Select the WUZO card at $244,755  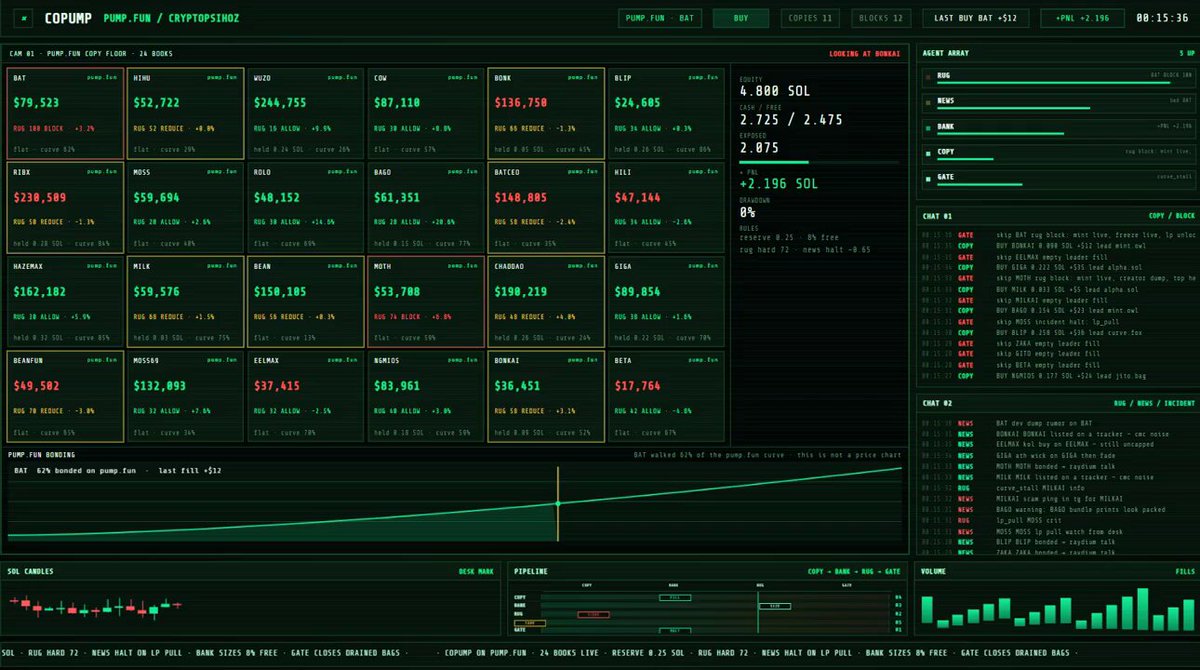tap(306, 113)
